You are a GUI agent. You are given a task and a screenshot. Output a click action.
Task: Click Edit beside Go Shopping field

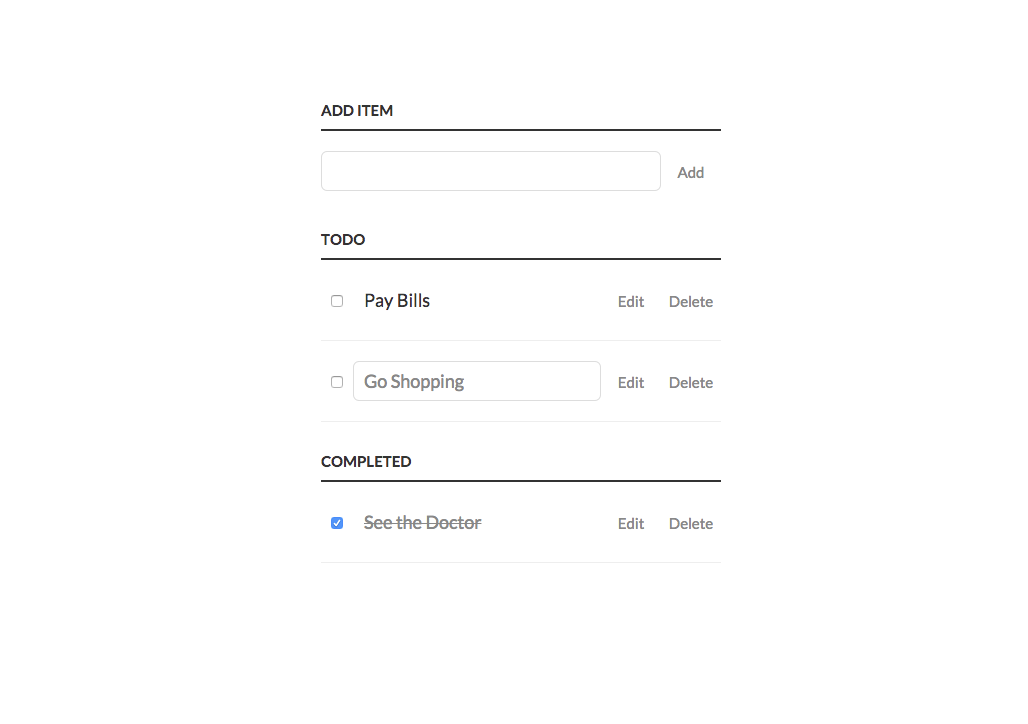tap(631, 383)
